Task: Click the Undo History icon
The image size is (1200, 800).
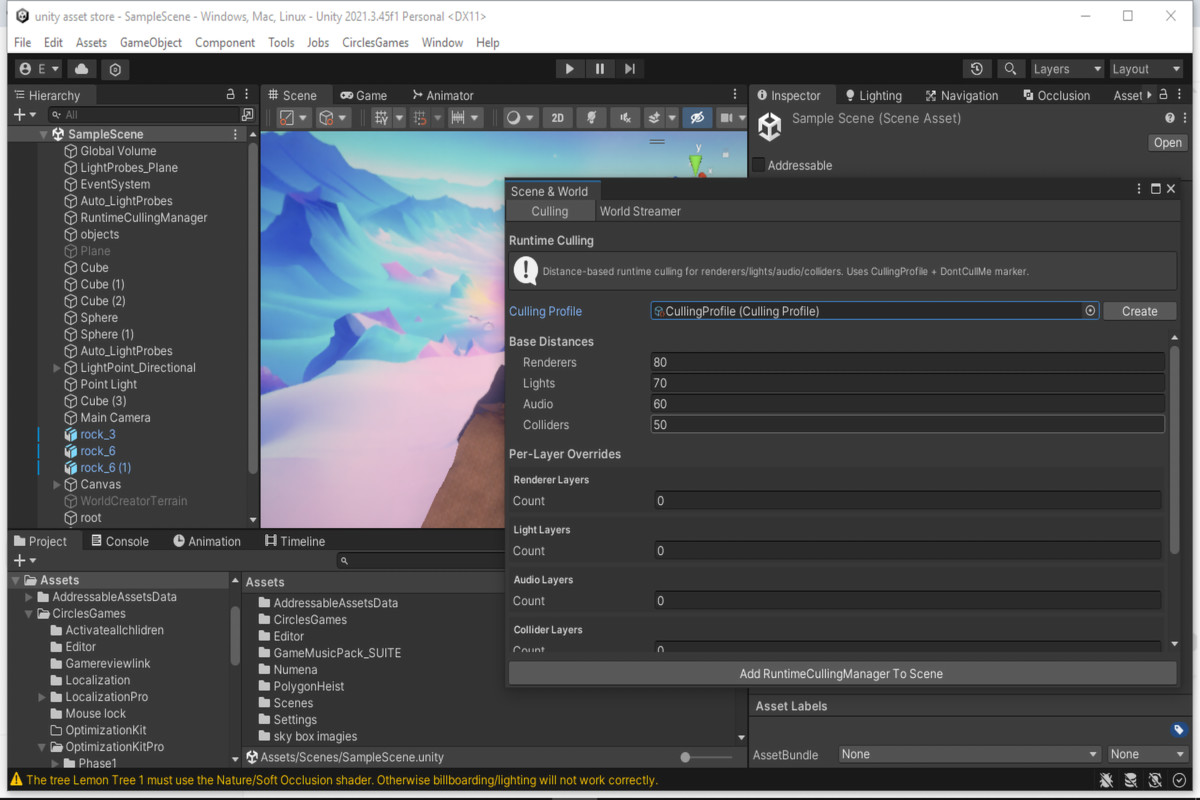Action: tap(976, 69)
